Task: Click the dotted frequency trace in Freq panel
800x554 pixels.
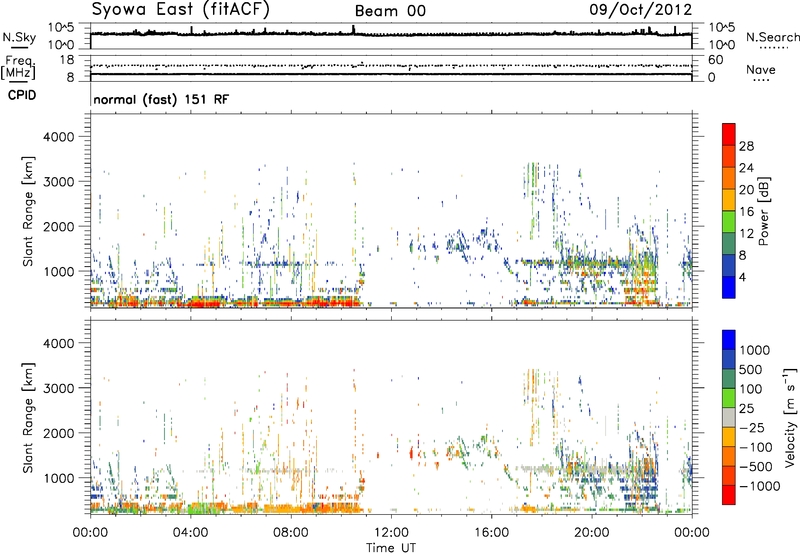Action: pos(391,66)
